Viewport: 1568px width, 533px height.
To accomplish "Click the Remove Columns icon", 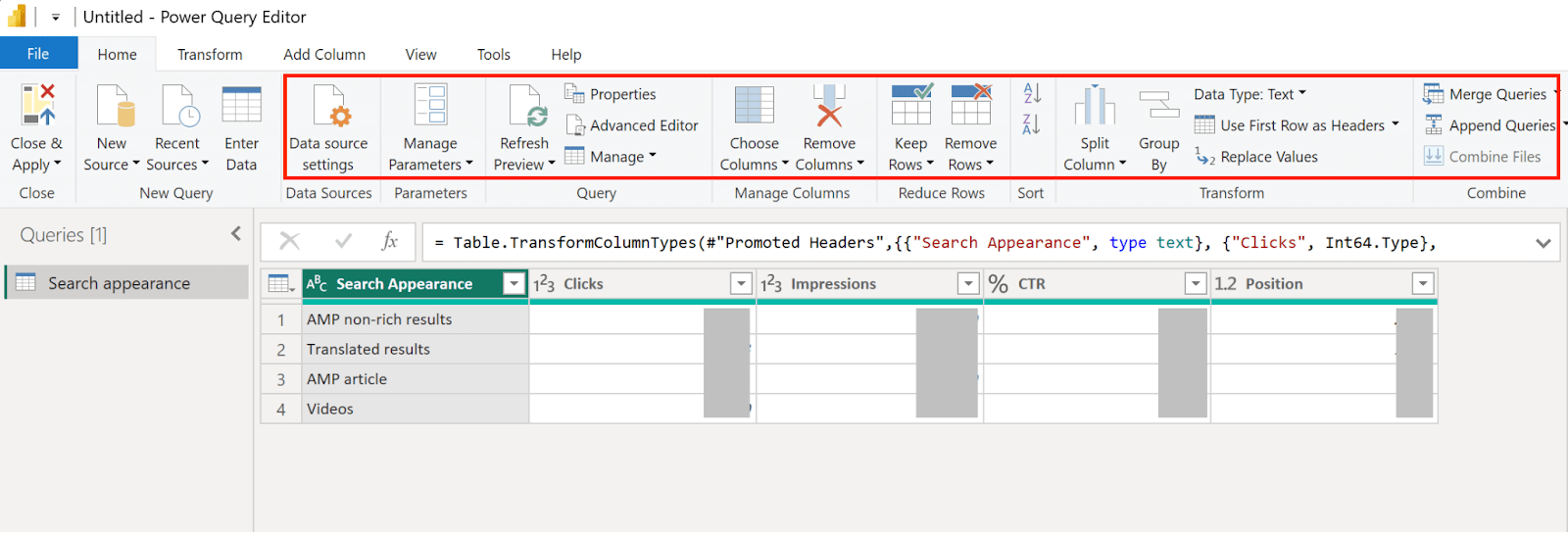I will [829, 105].
